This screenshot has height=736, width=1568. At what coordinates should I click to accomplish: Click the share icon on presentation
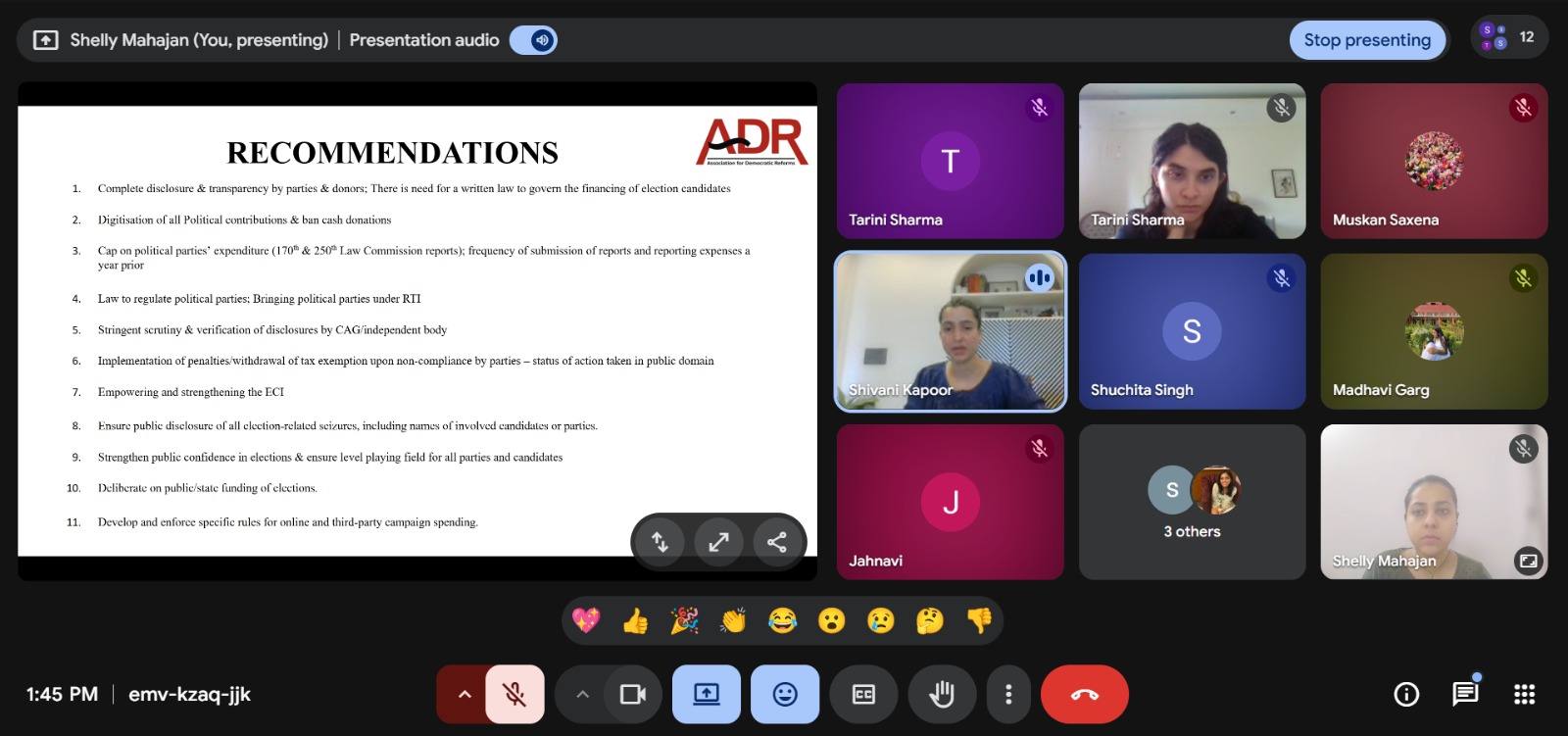coord(777,542)
